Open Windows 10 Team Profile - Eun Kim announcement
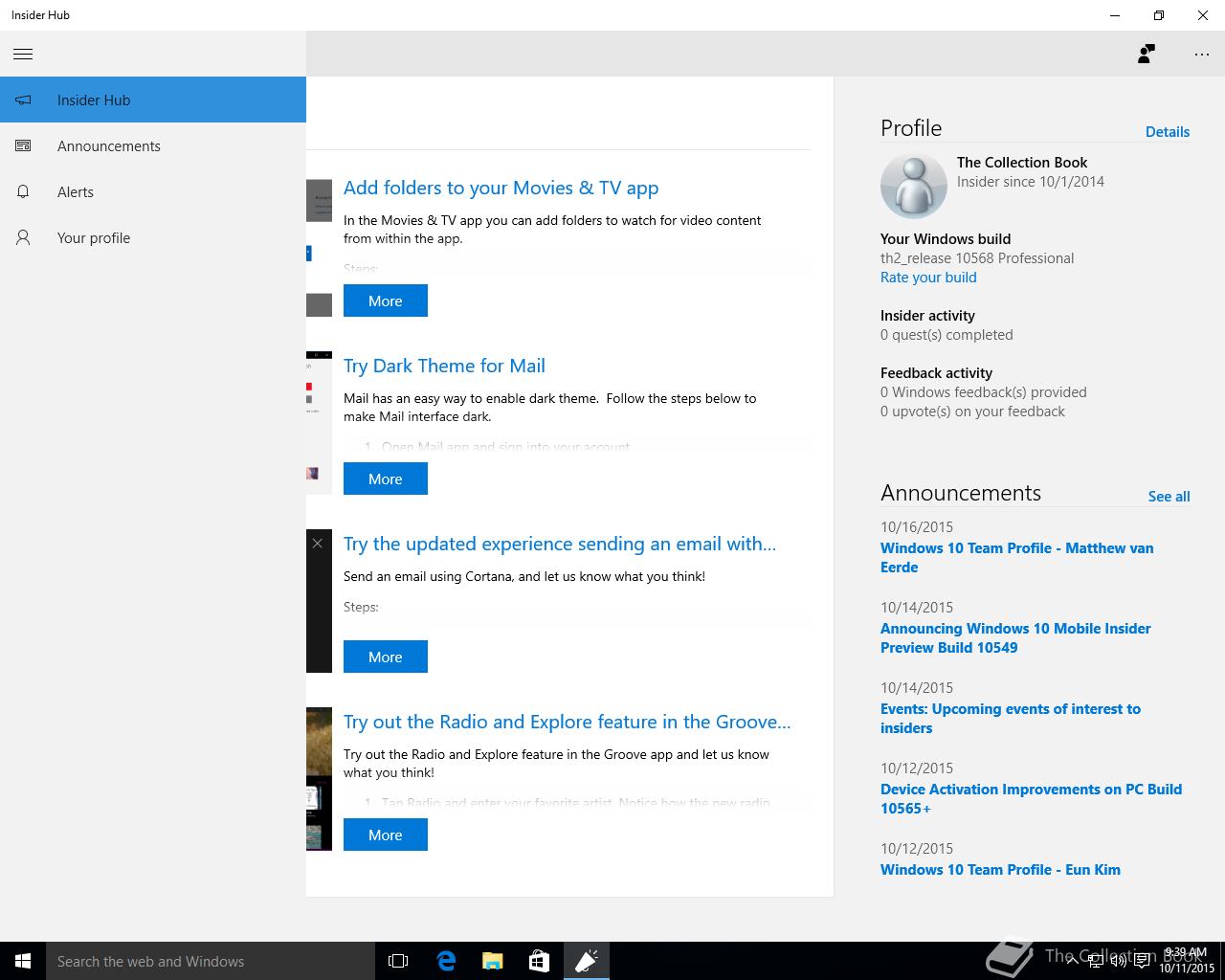1225x980 pixels. click(1000, 870)
